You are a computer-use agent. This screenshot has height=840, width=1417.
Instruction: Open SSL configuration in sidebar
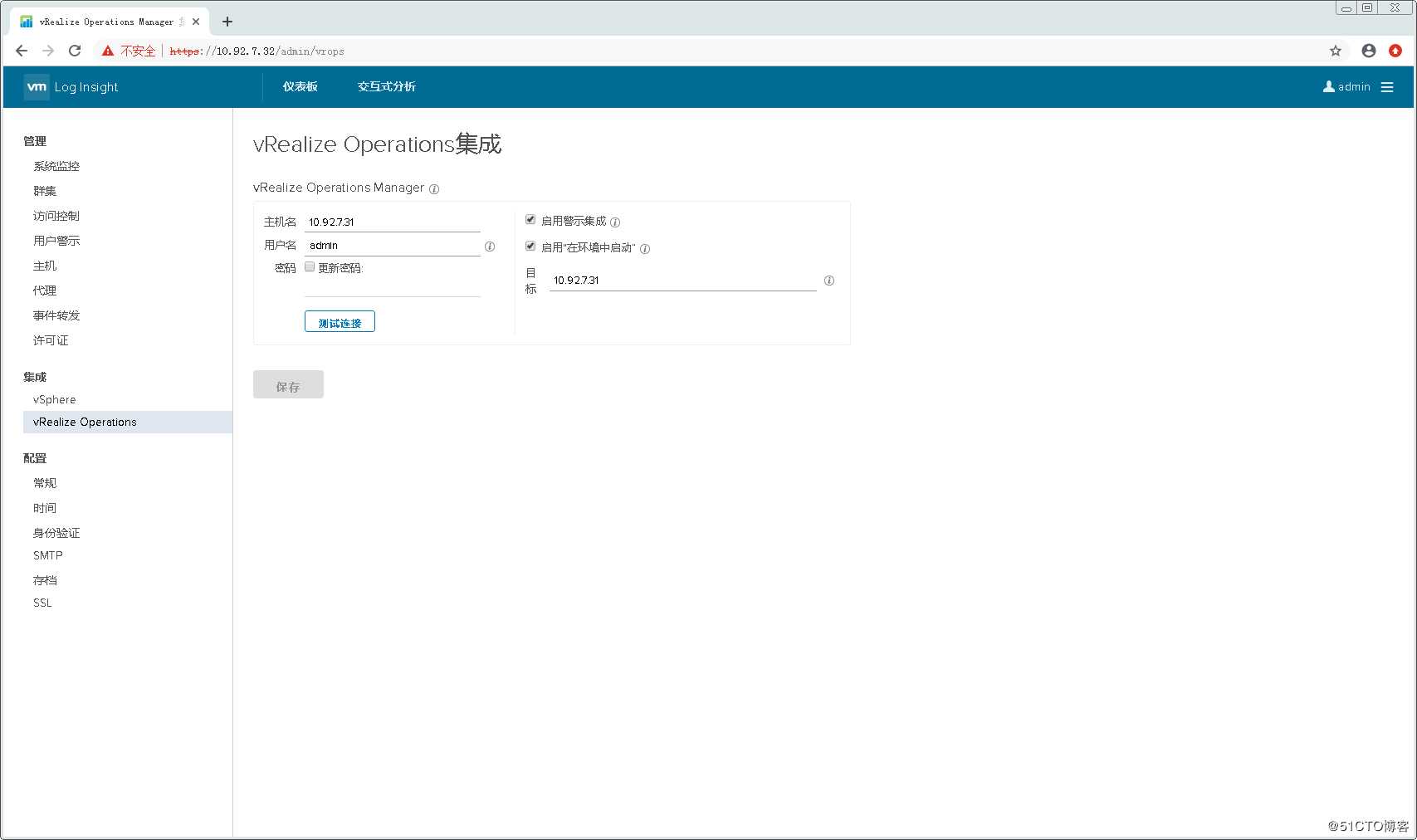click(42, 603)
